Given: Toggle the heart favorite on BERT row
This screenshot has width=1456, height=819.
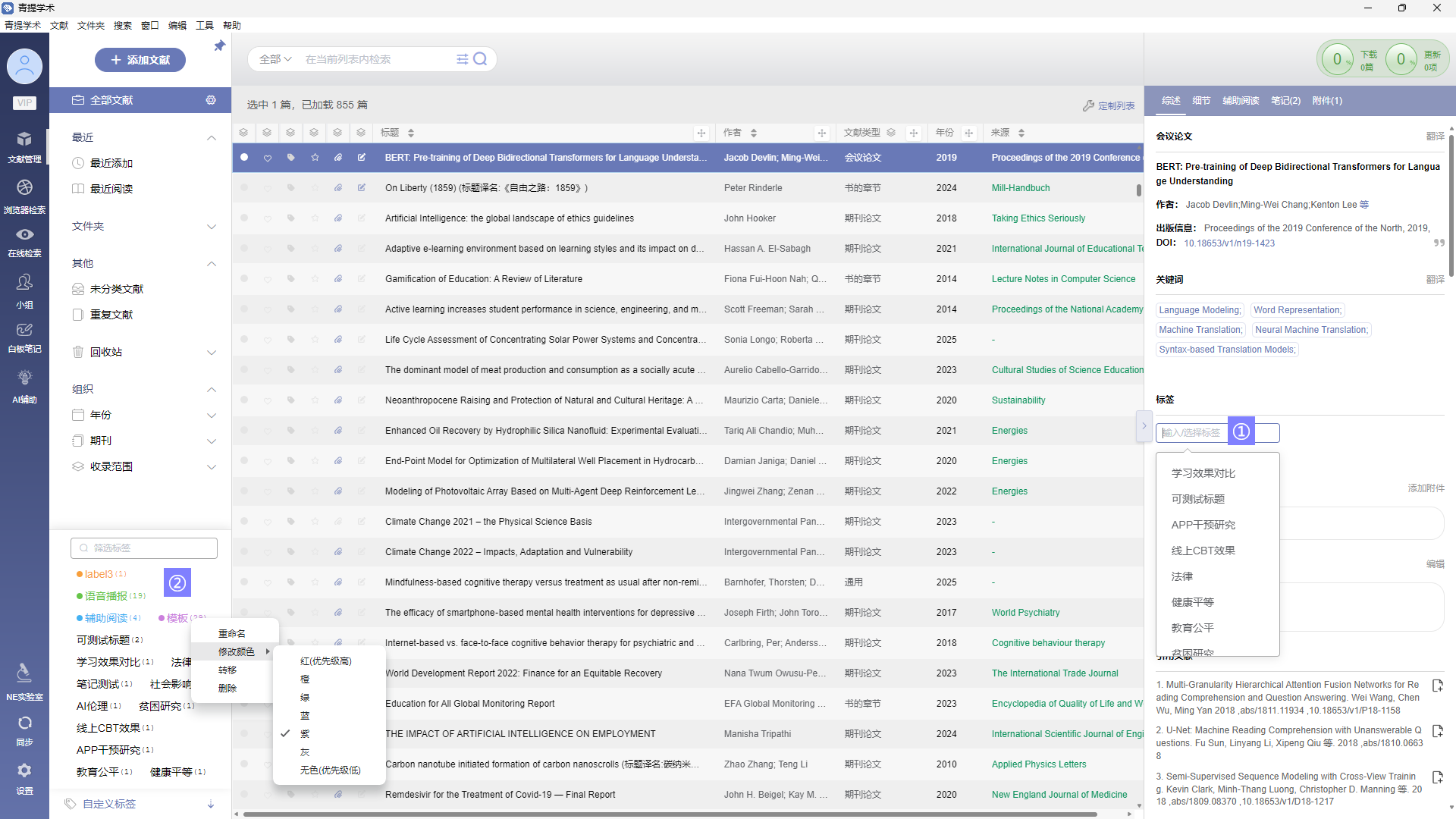Looking at the screenshot, I should (268, 158).
